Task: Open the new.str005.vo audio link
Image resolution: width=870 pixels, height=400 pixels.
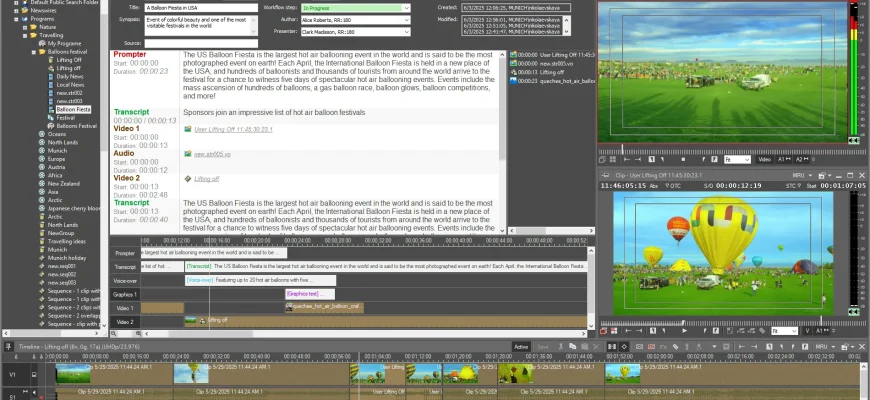Action: tap(212, 154)
